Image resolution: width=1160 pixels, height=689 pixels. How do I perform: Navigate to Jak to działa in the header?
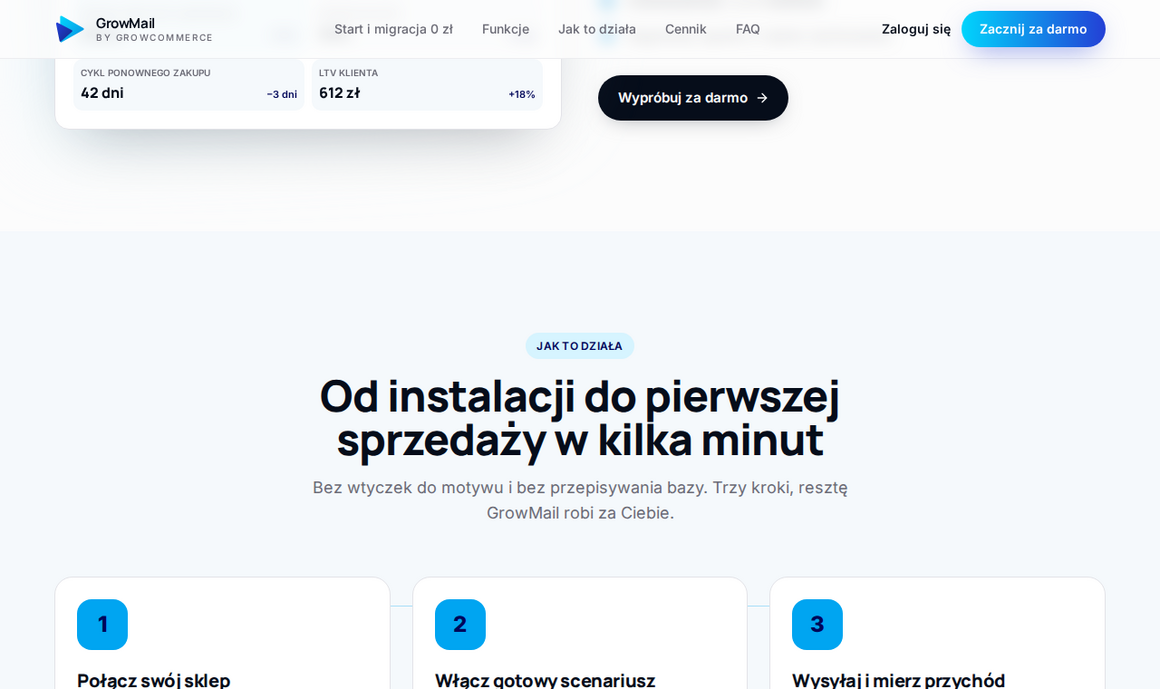pyautogui.click(x=597, y=29)
